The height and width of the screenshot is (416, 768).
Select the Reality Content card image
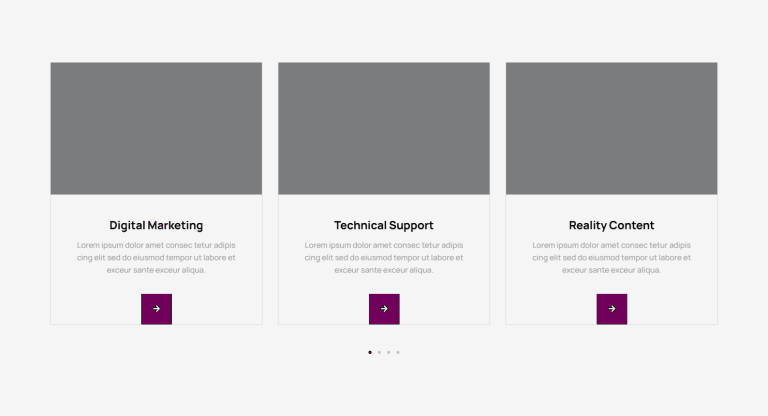612,128
